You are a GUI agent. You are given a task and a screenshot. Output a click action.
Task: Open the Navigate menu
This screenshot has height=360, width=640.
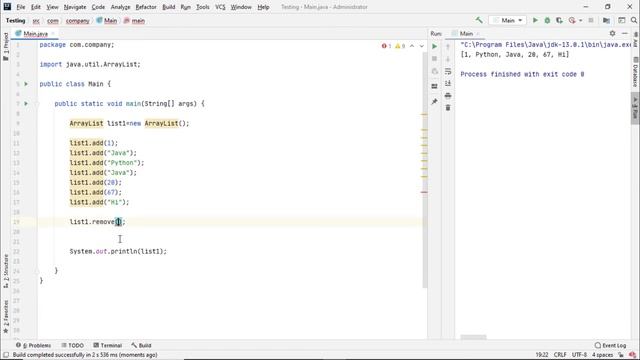click(75, 7)
